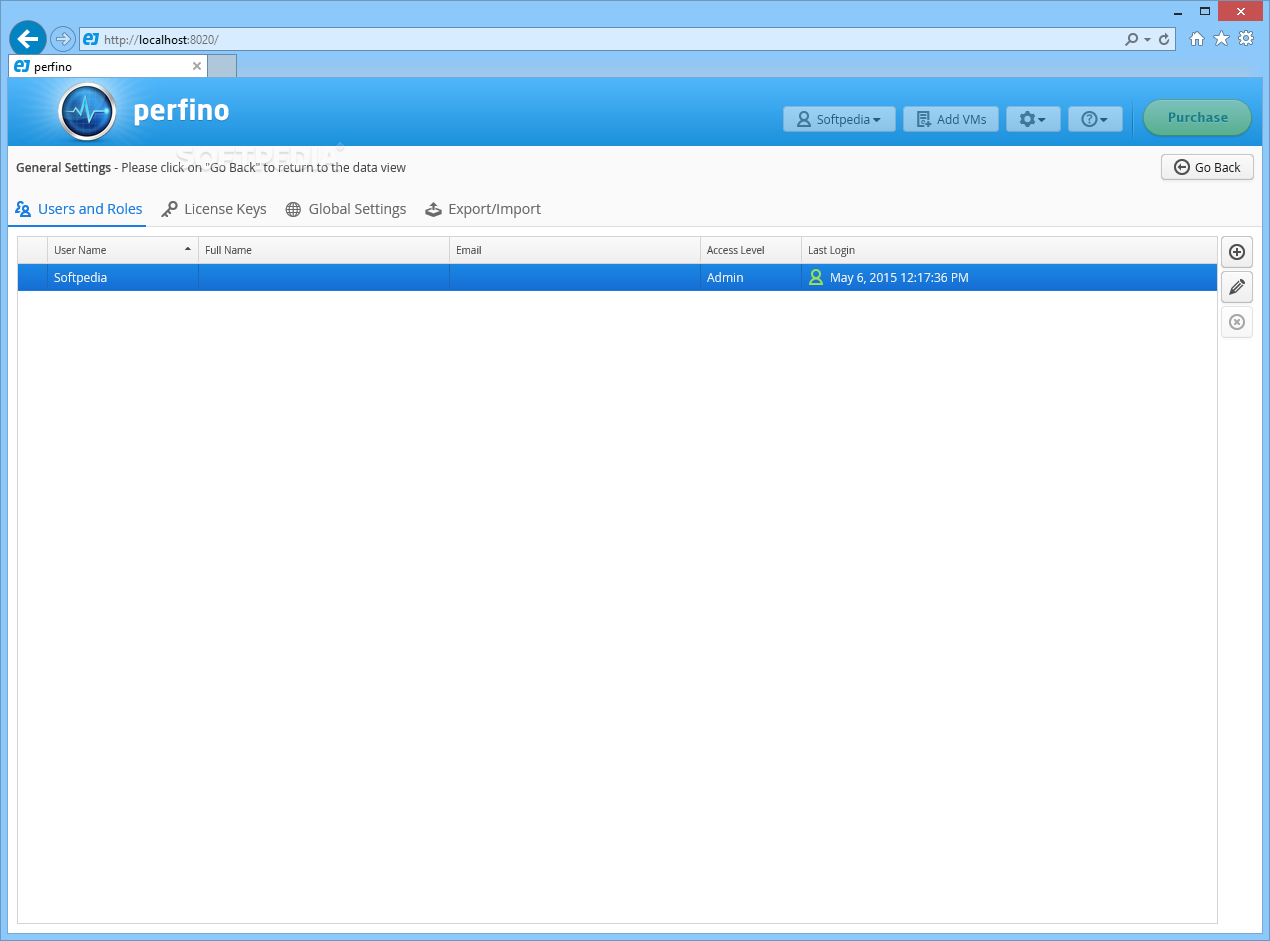1270x941 pixels.
Task: Click the green Purchase button
Action: [1197, 117]
